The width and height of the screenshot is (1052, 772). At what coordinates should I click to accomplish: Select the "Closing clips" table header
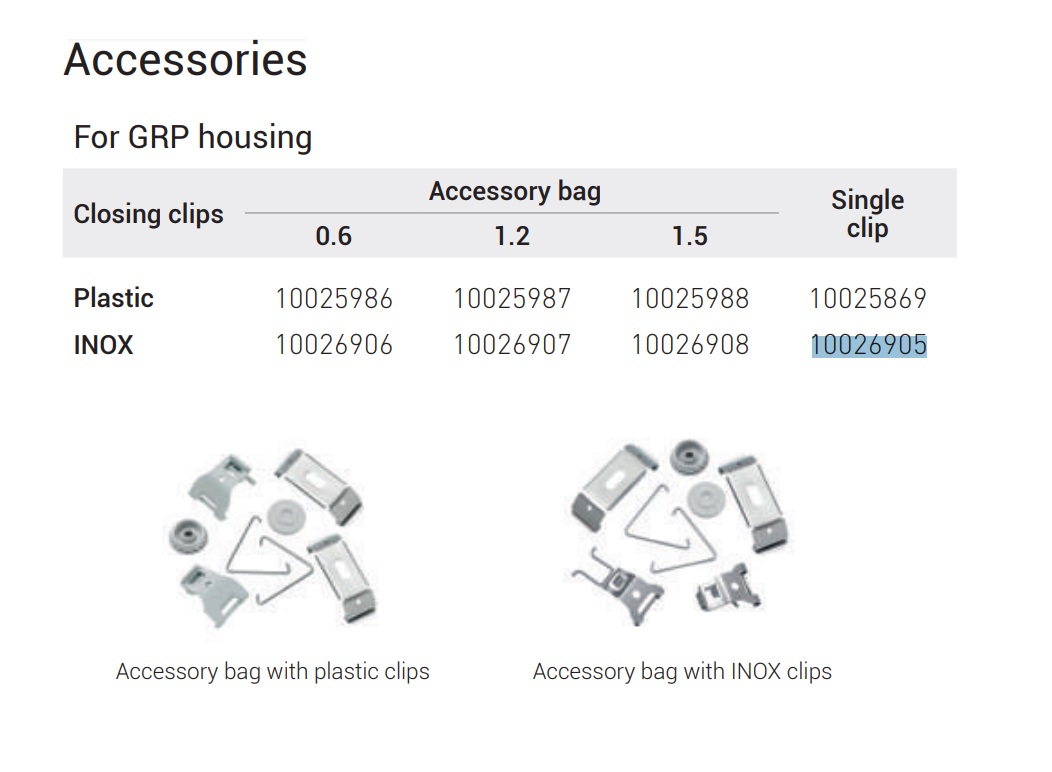(149, 214)
